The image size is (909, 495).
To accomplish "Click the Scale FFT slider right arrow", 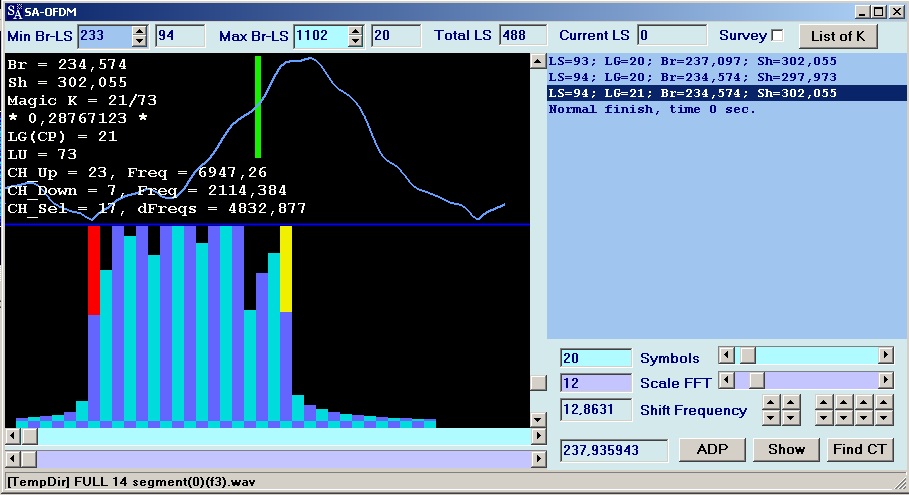I will coord(885,380).
